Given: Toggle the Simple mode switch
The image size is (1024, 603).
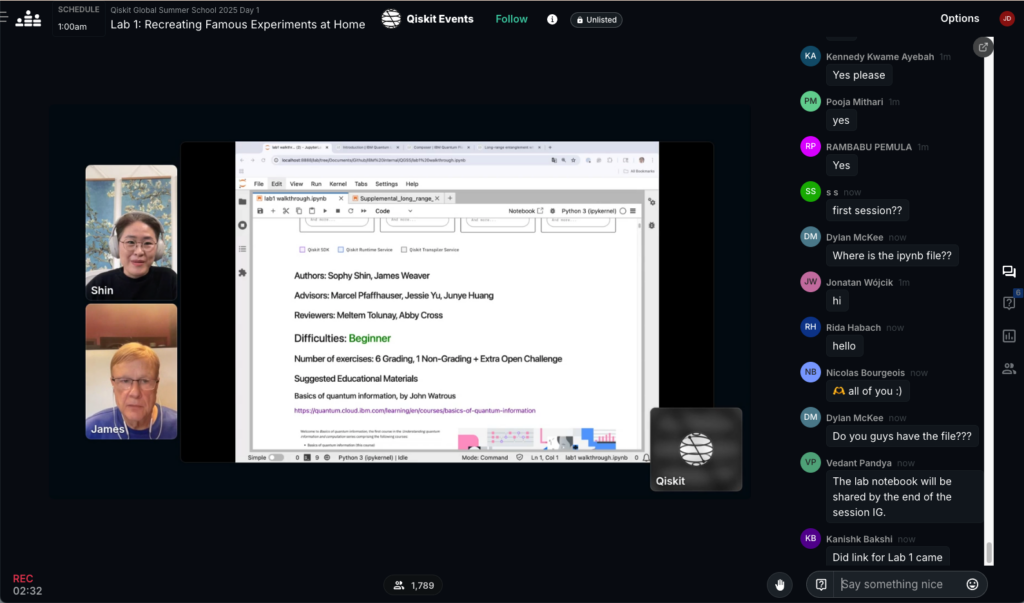Looking at the screenshot, I should 276,457.
